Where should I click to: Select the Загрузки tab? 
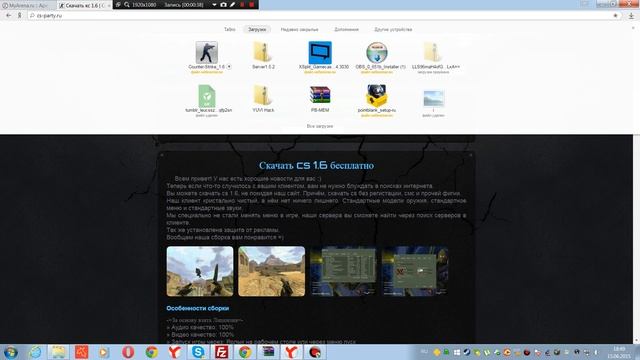(257, 29)
